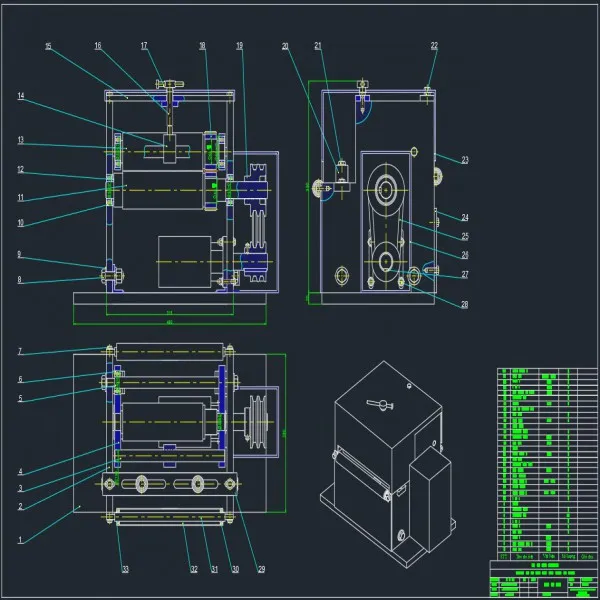Click part label 29

pos(261,569)
